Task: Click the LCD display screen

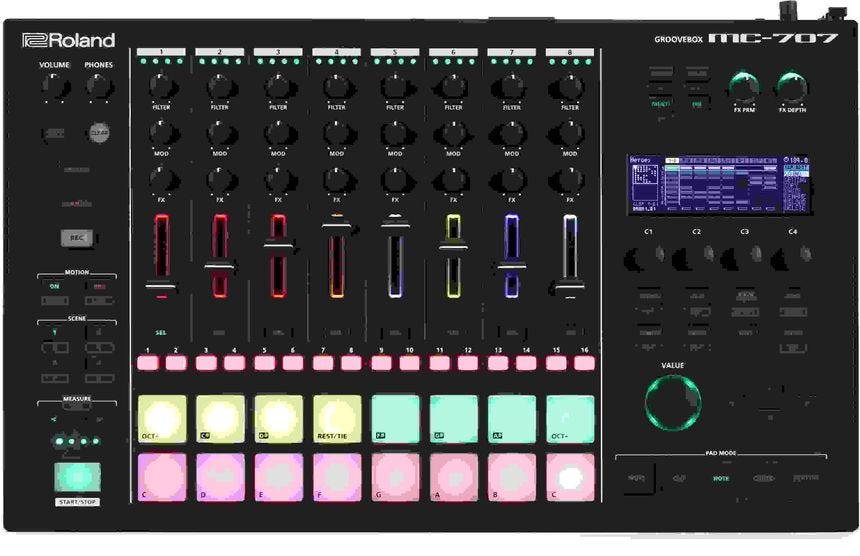Action: (x=719, y=185)
